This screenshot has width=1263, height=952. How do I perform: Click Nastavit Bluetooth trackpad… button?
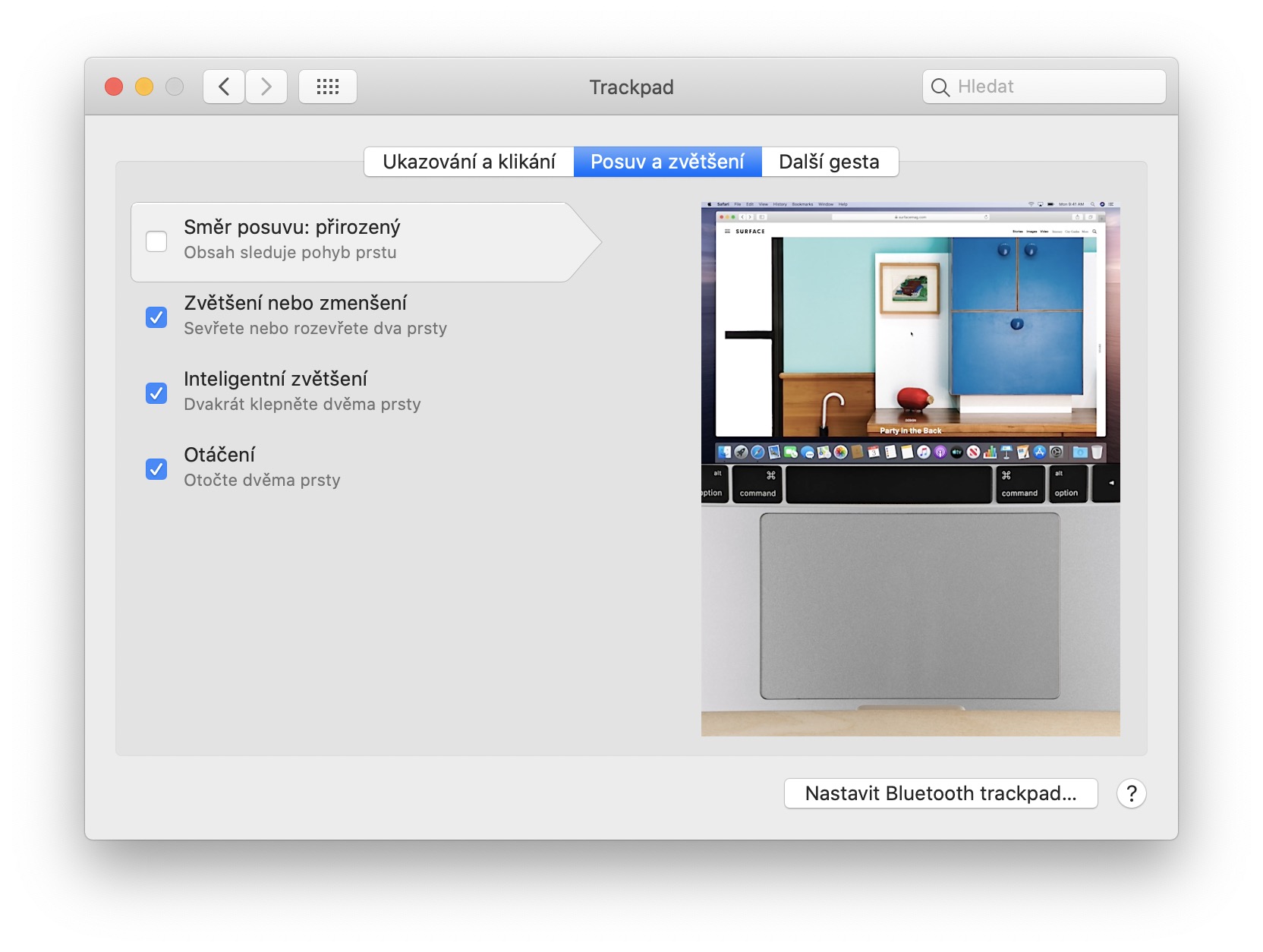tap(941, 793)
